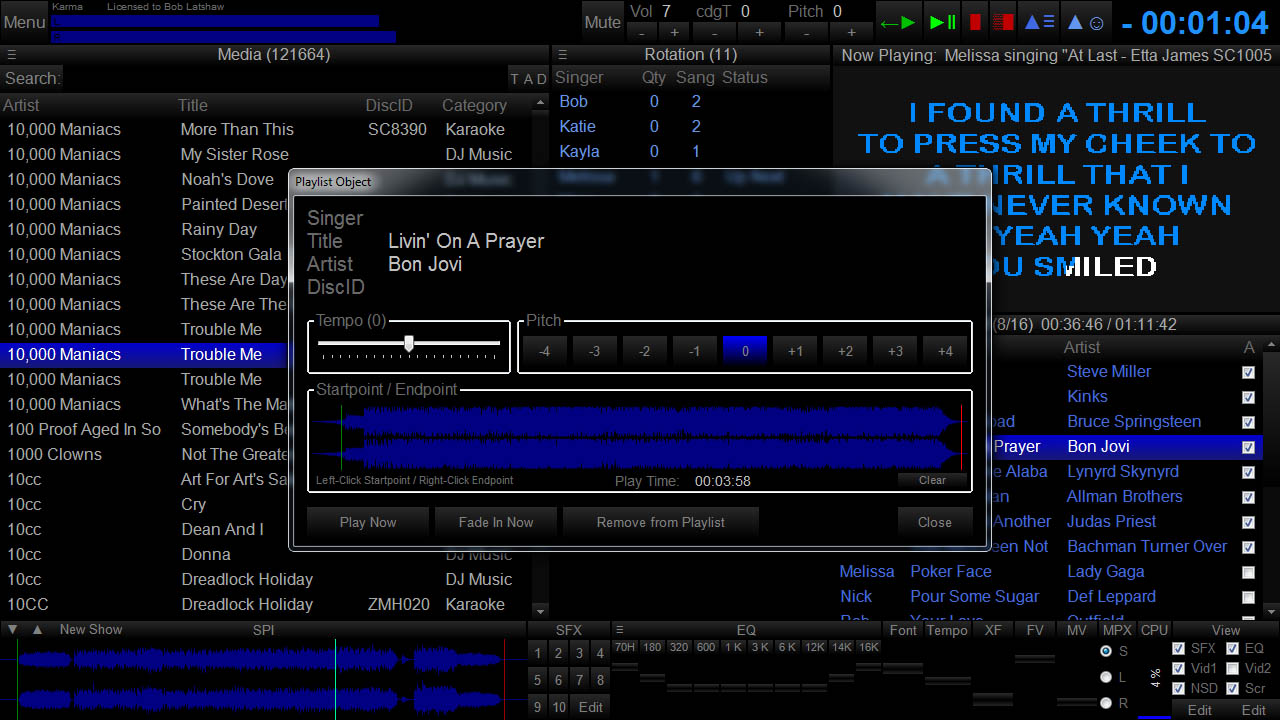Viewport: 1280px width, 720px height.
Task: Open the Media panel hamburger menu
Action: 11,55
